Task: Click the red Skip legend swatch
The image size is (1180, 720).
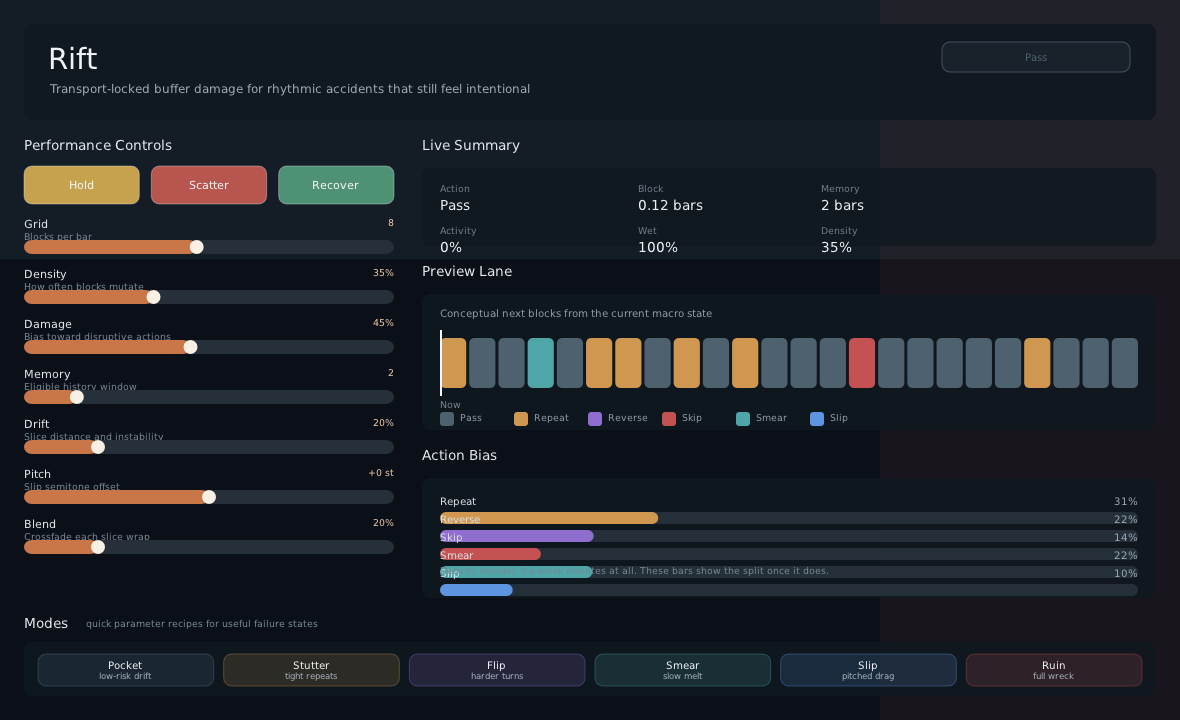Action: [669, 419]
